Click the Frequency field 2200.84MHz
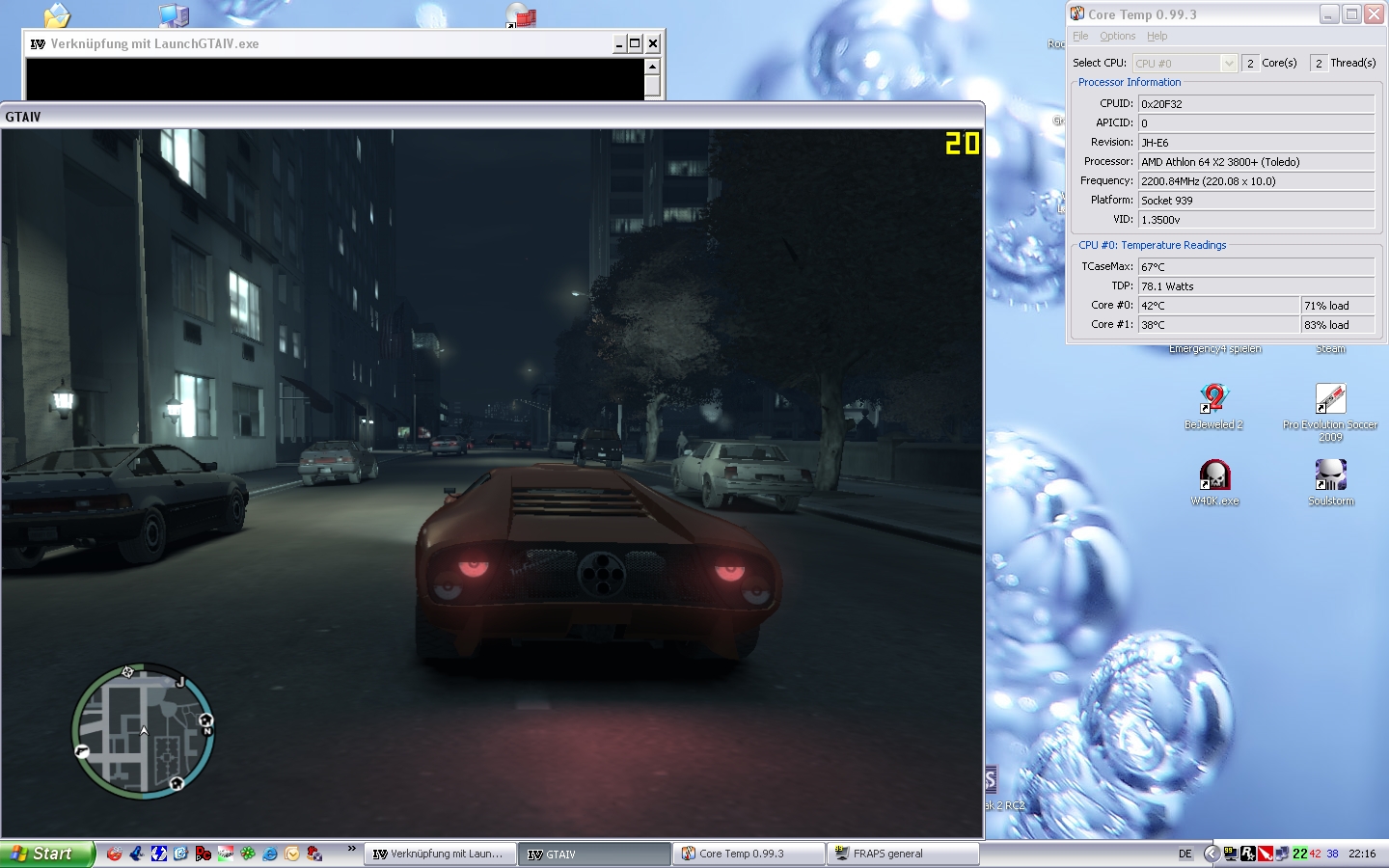The width and height of the screenshot is (1389, 868). point(1256,180)
